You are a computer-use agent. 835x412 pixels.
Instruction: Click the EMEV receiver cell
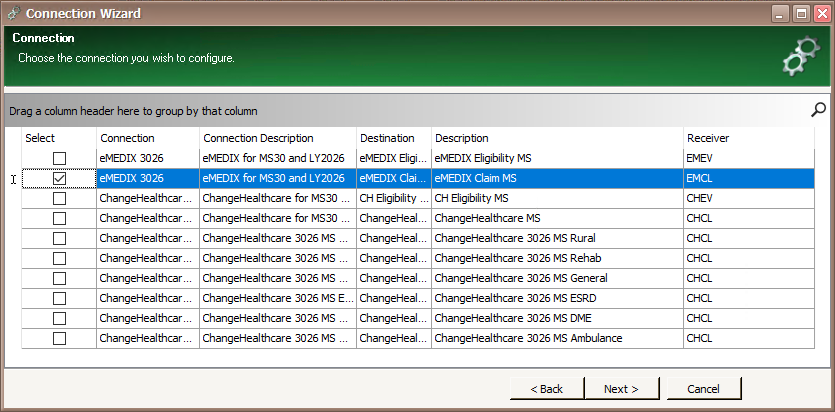pyautogui.click(x=749, y=158)
